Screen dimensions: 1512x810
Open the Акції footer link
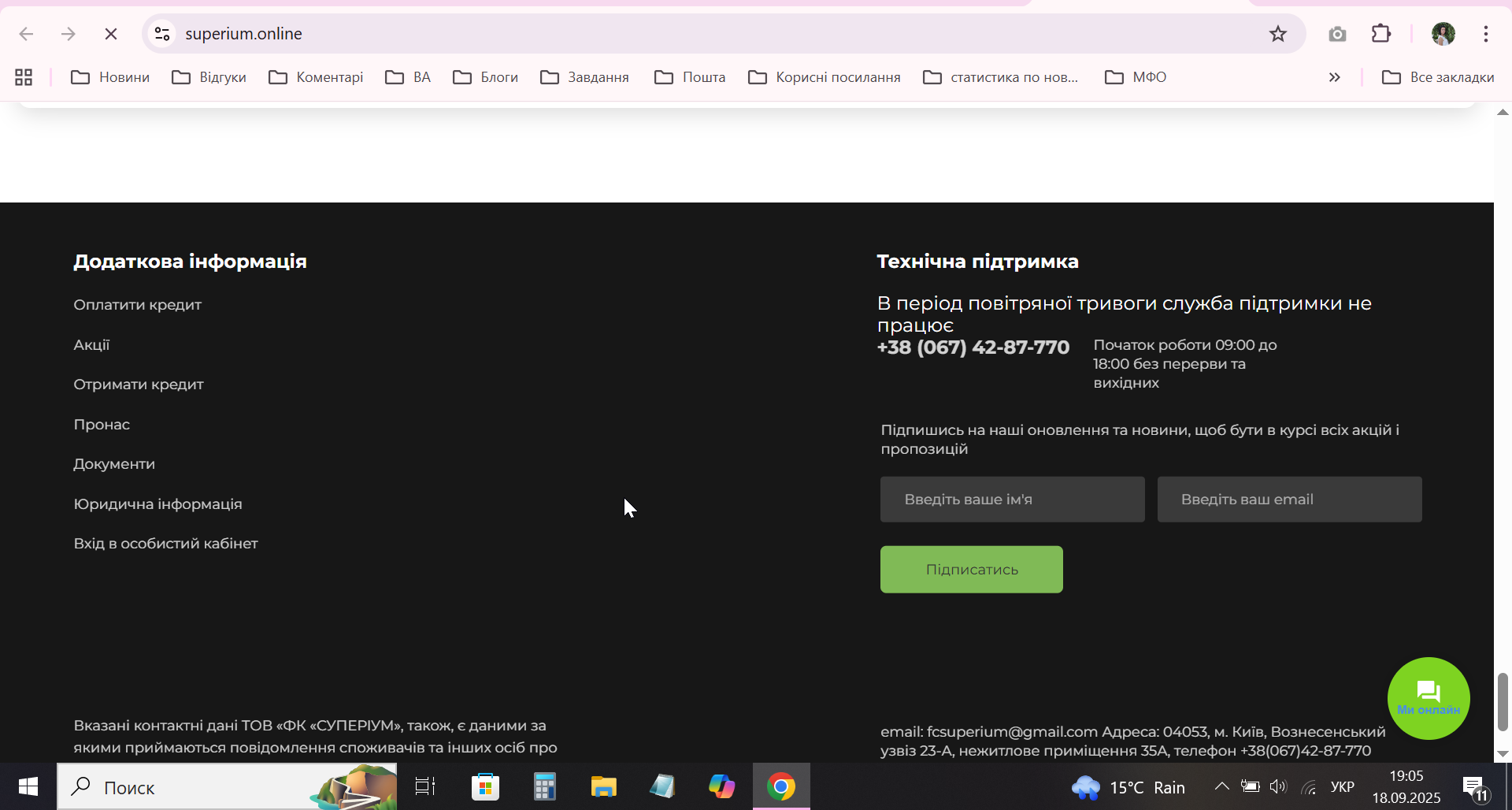point(91,345)
